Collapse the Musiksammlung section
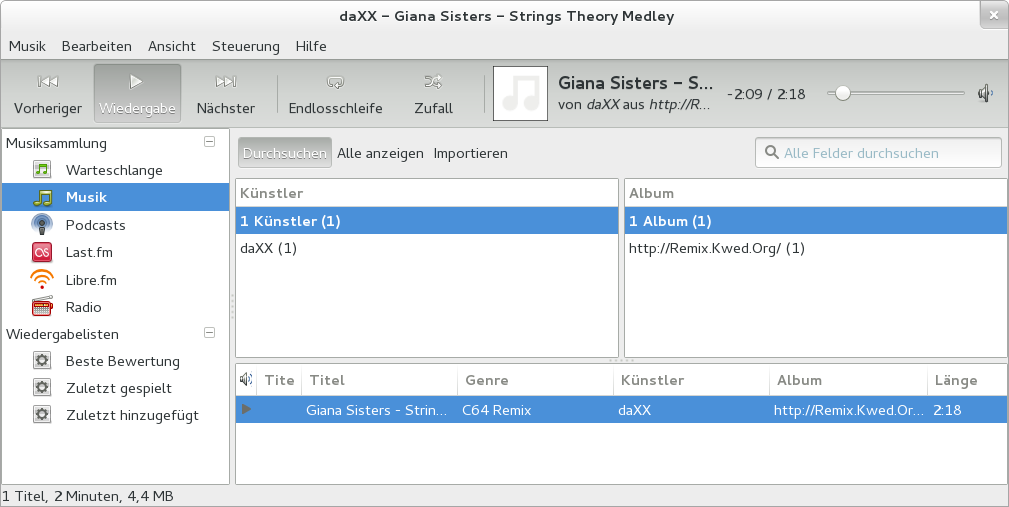Image resolution: width=1009 pixels, height=507 pixels. coord(209,142)
